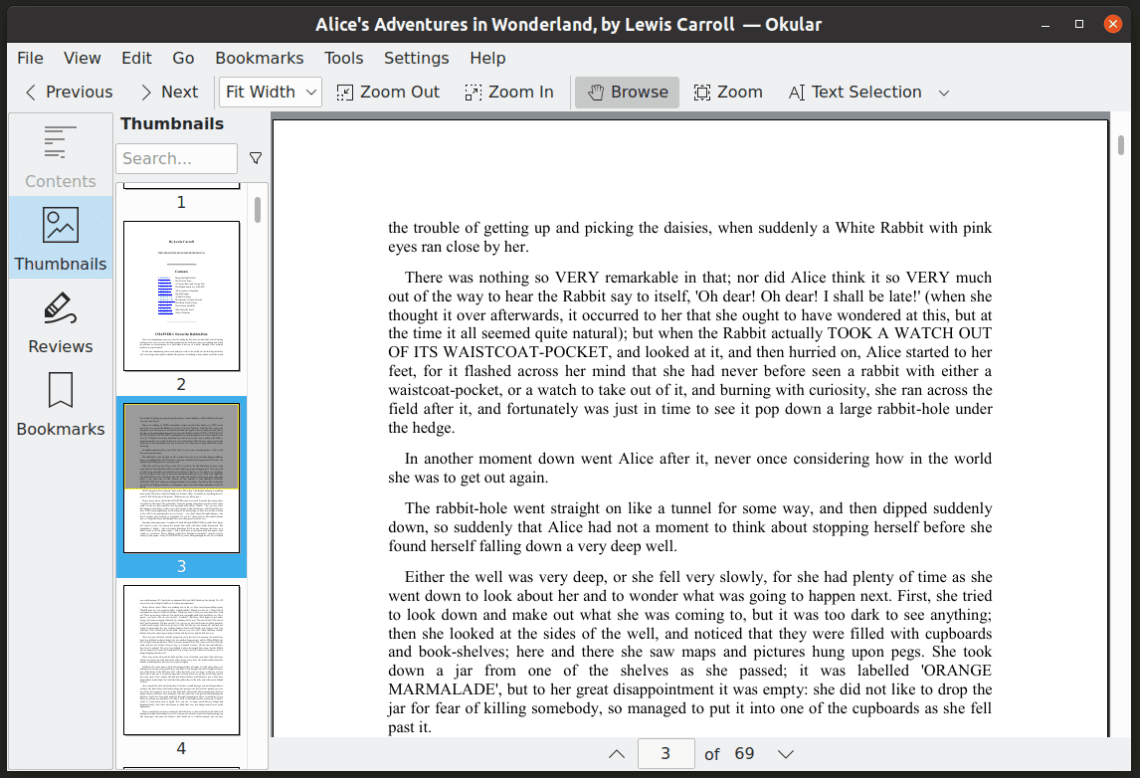Image resolution: width=1140 pixels, height=778 pixels.
Task: Open the page-down chevron next to page counter
Action: [786, 754]
